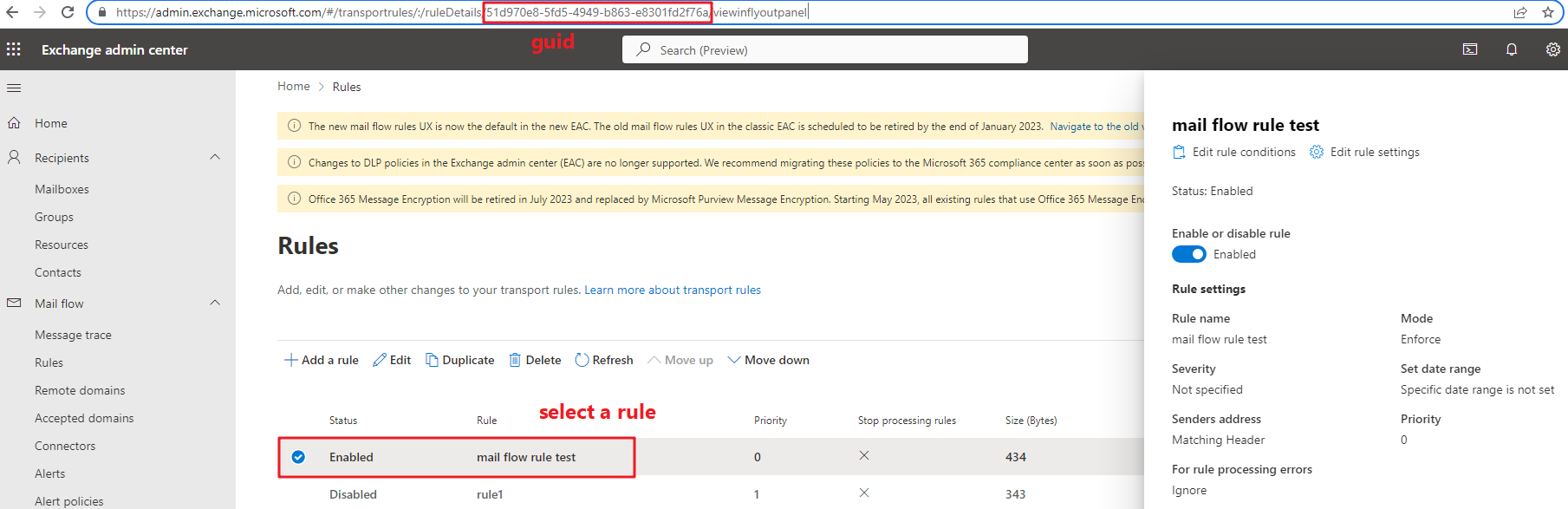Click Navigate to the old link in banner

click(1096, 126)
